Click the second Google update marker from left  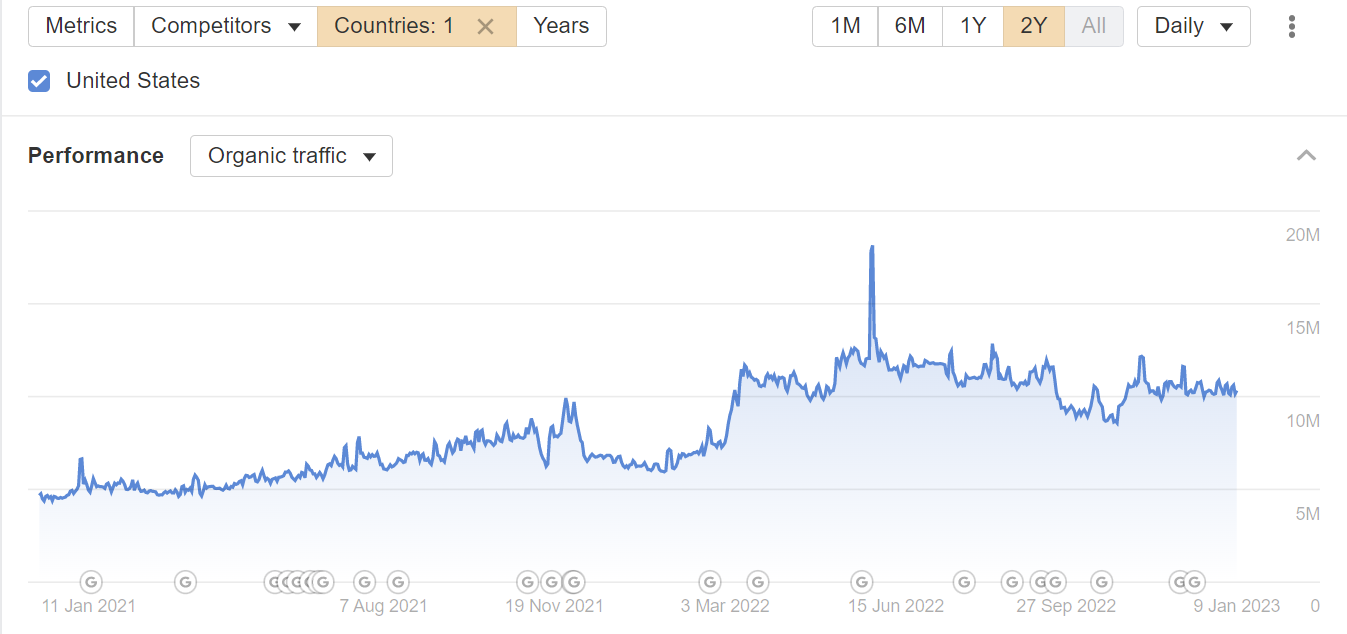185,581
